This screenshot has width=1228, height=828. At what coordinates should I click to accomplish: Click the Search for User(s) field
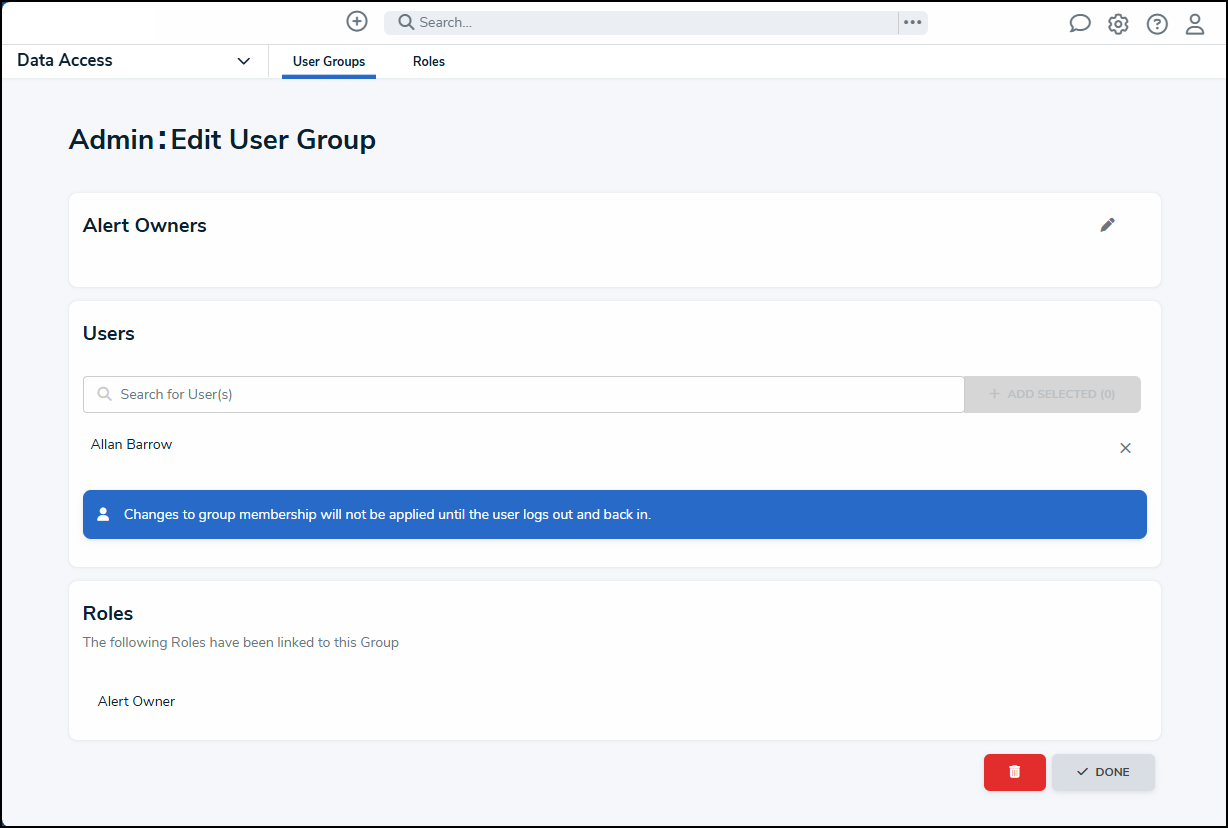pos(524,394)
